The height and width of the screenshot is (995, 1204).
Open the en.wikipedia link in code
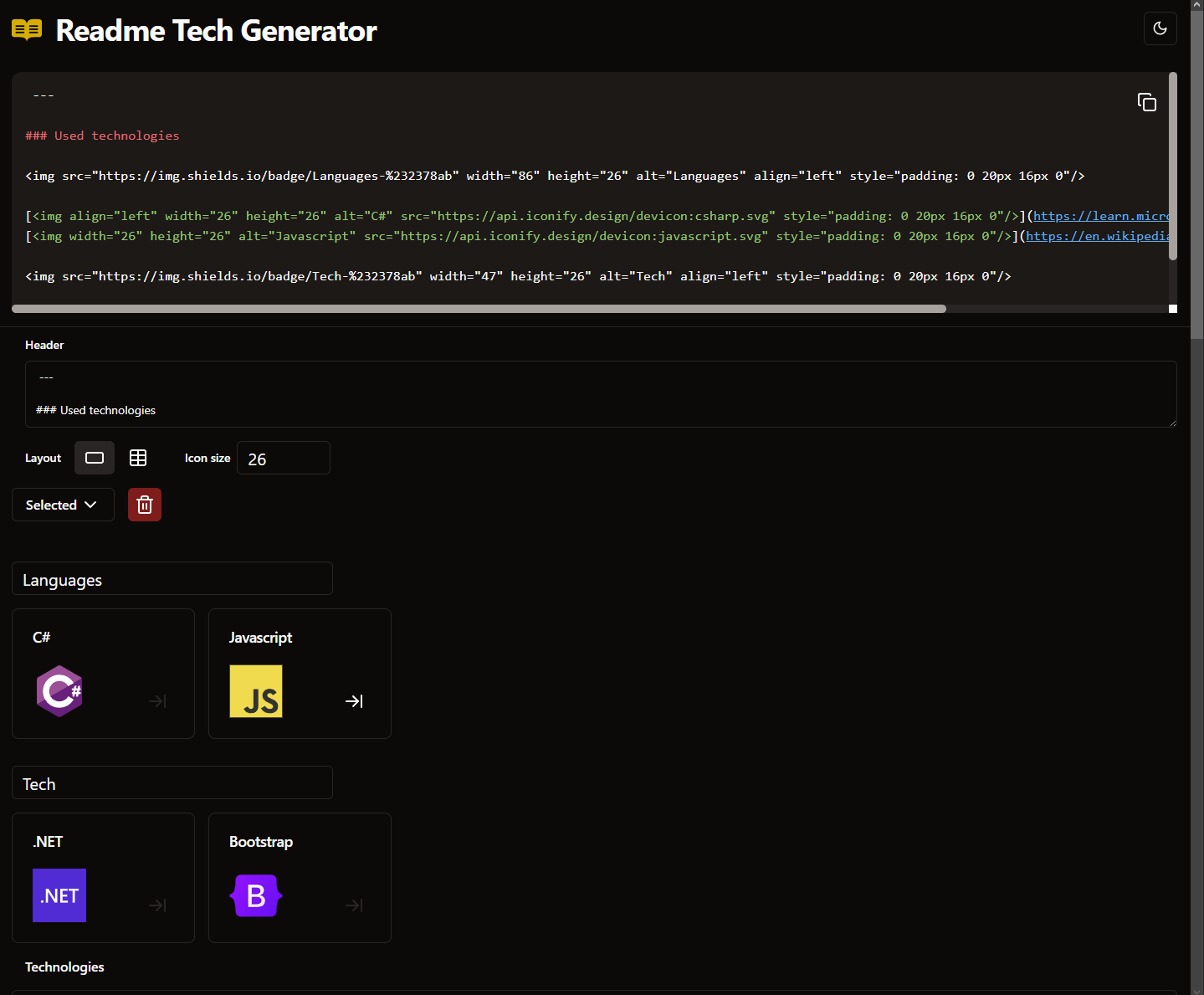coord(1098,236)
